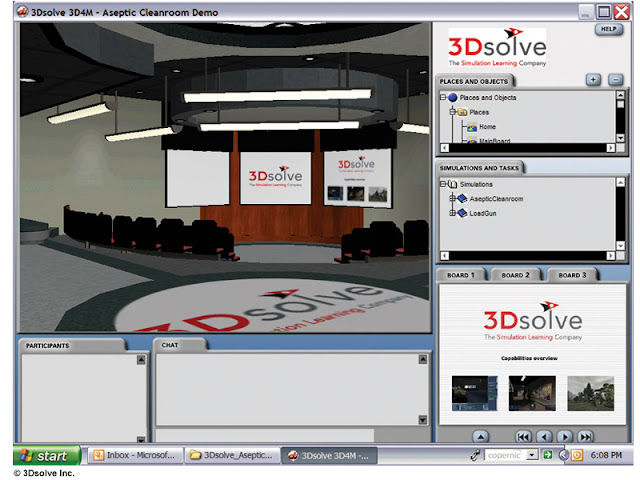This screenshot has width=640, height=480.
Task: Select the blue sphere Places and Objects icon
Action: pos(452,98)
